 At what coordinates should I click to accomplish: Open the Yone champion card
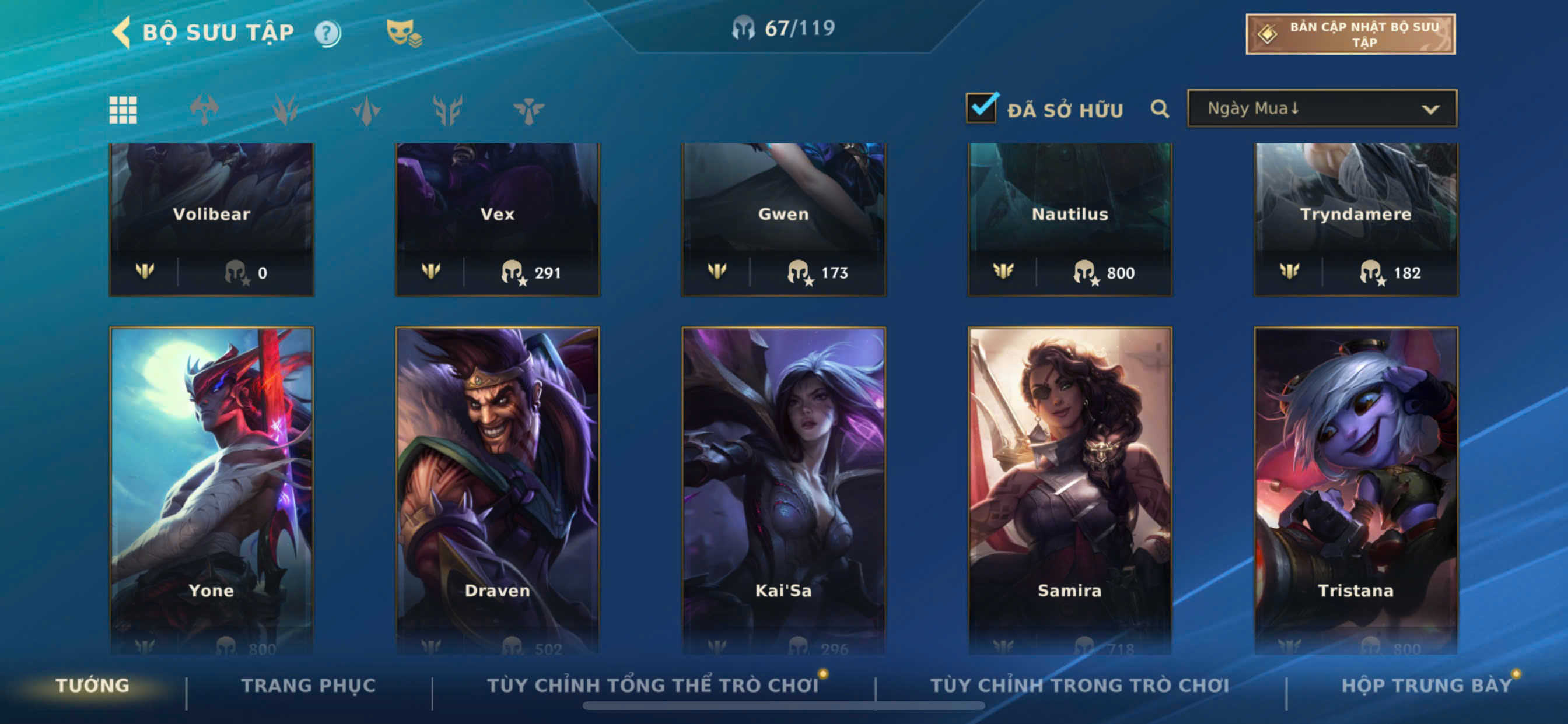211,490
